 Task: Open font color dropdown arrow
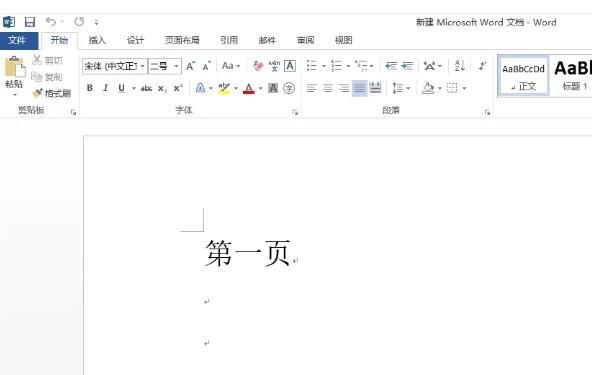tap(261, 88)
